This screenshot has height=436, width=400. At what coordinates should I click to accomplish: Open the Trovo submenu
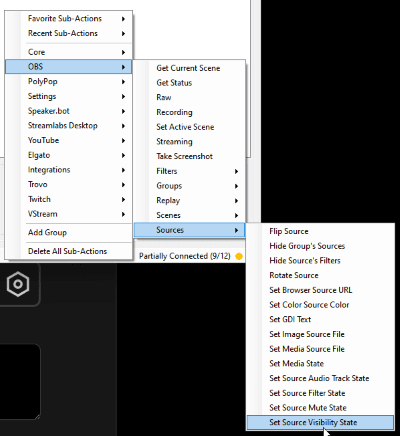click(68, 184)
